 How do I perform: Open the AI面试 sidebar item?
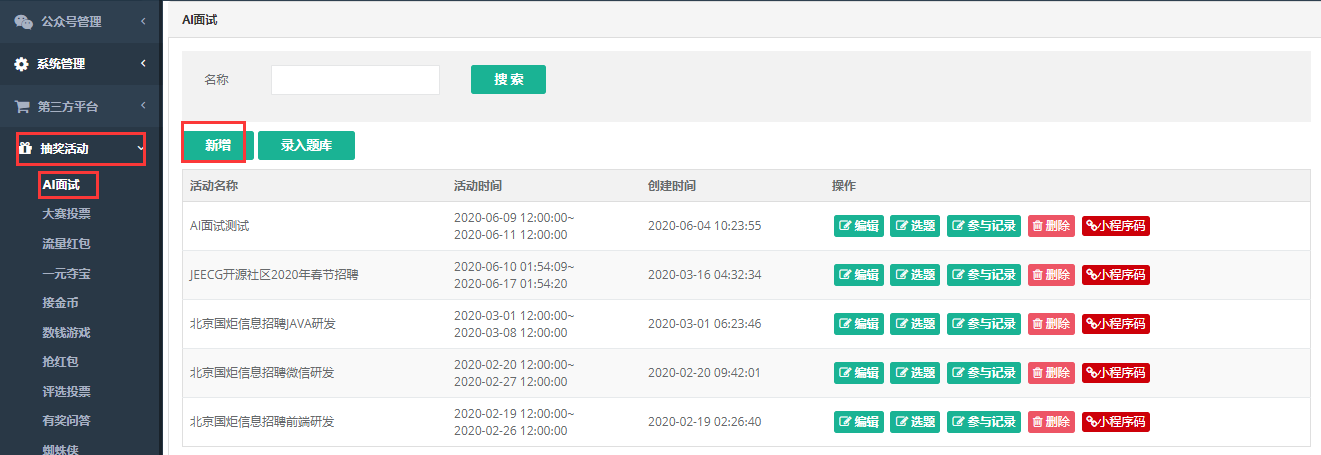pos(60,184)
